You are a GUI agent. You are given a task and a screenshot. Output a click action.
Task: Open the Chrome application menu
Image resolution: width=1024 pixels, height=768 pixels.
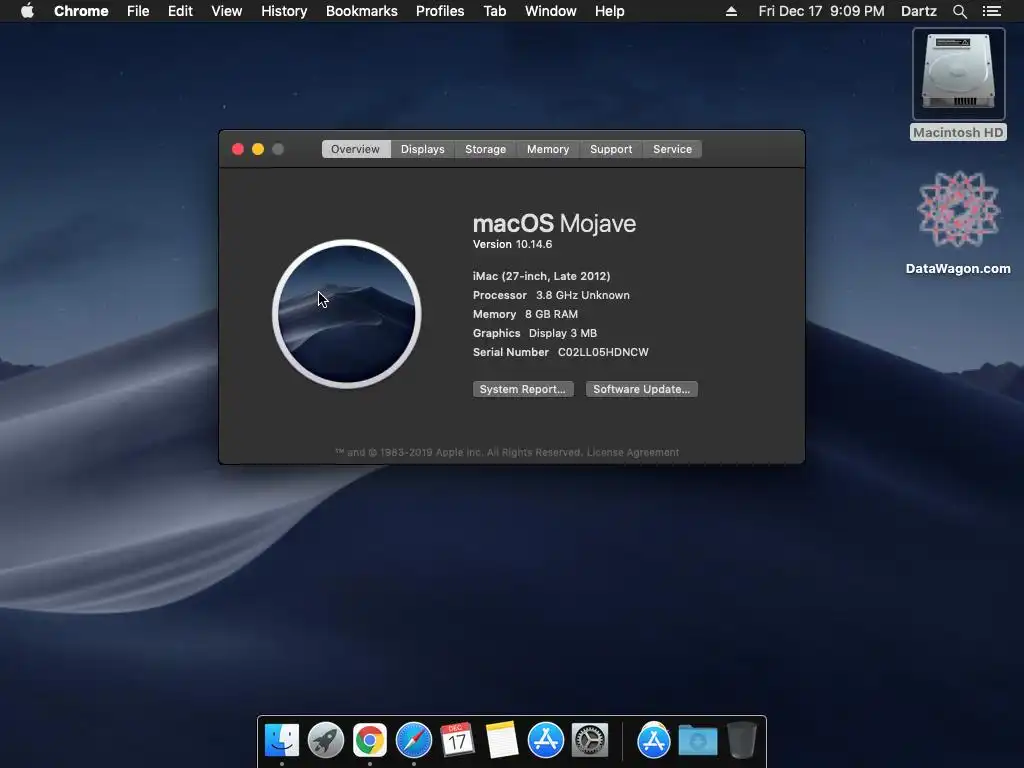[81, 11]
